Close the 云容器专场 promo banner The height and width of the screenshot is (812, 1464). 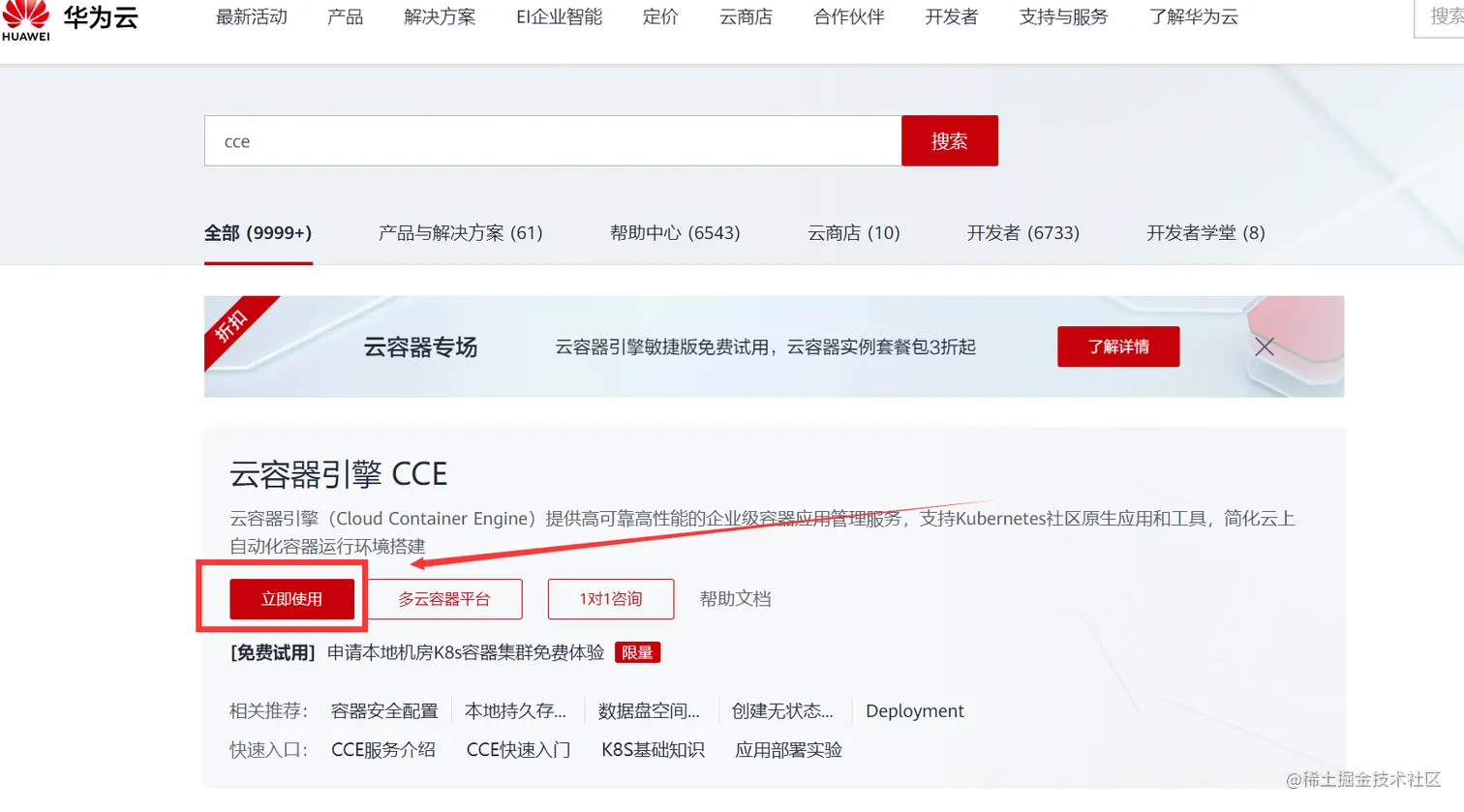point(1265,346)
